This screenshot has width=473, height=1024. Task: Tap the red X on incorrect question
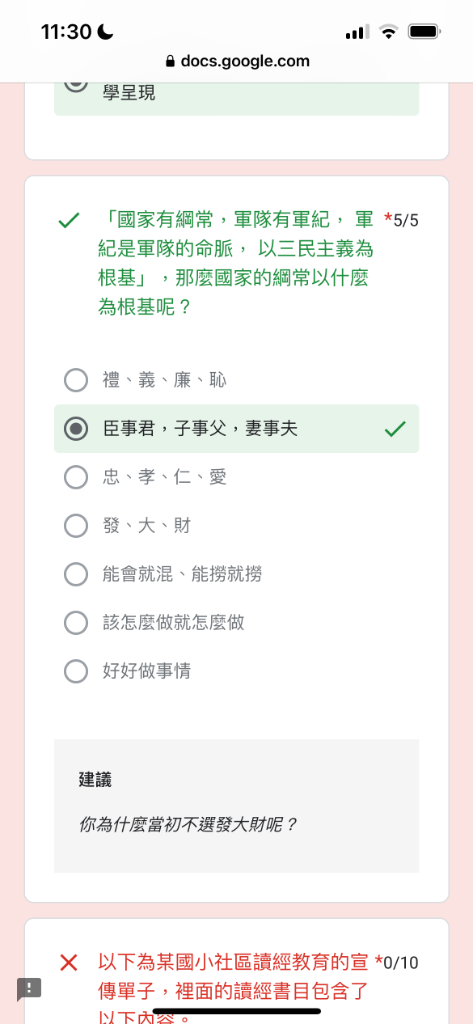pyautogui.click(x=69, y=962)
